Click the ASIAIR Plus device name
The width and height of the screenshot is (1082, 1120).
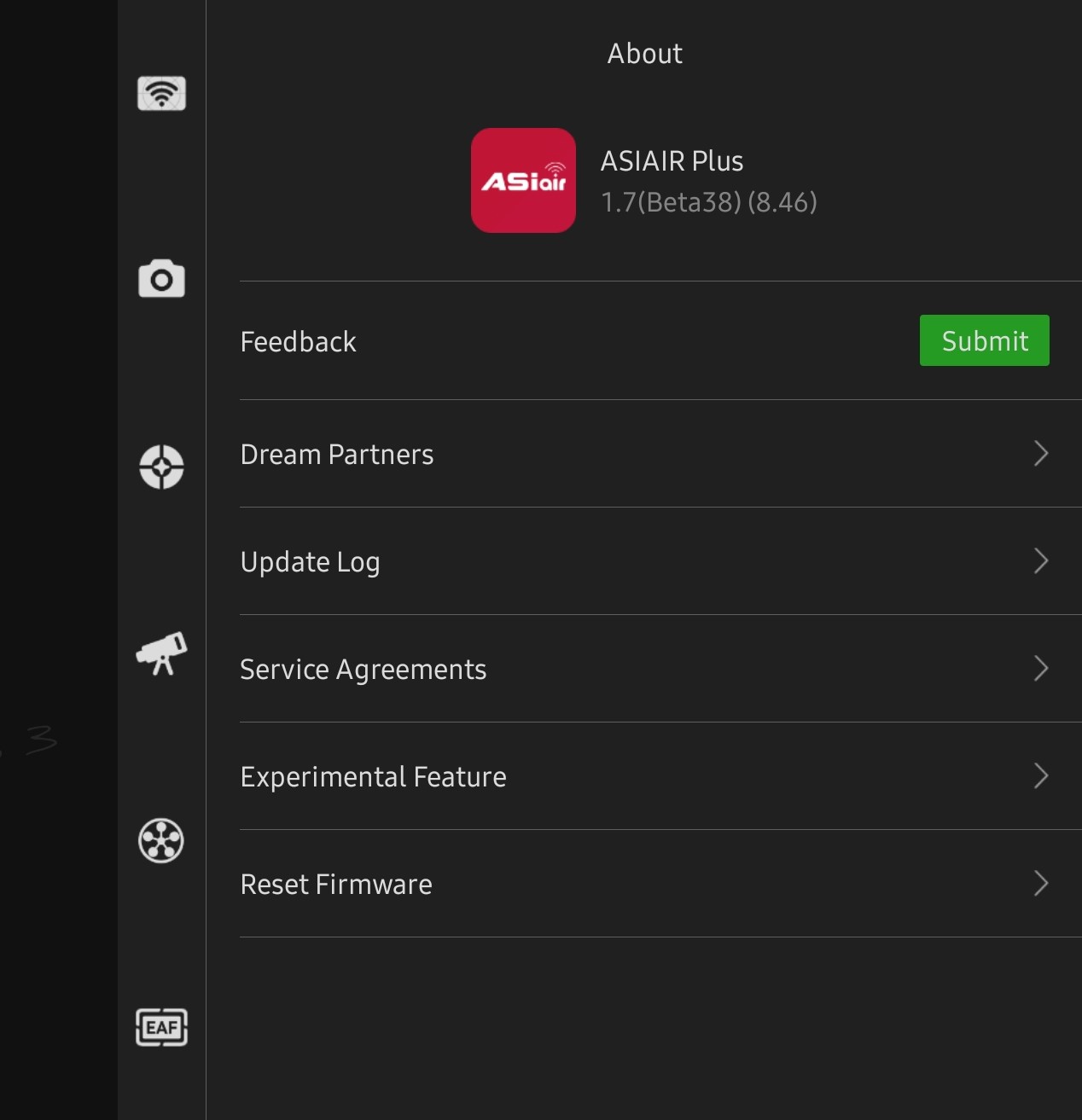[672, 160]
